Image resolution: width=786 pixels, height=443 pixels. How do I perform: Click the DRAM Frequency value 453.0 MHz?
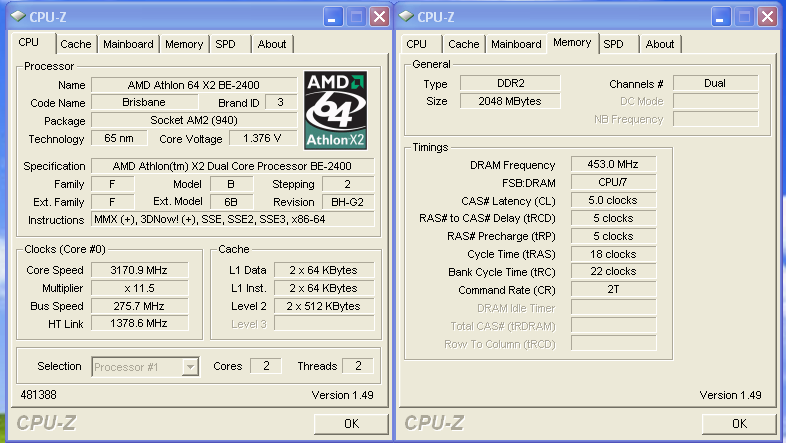click(x=613, y=164)
